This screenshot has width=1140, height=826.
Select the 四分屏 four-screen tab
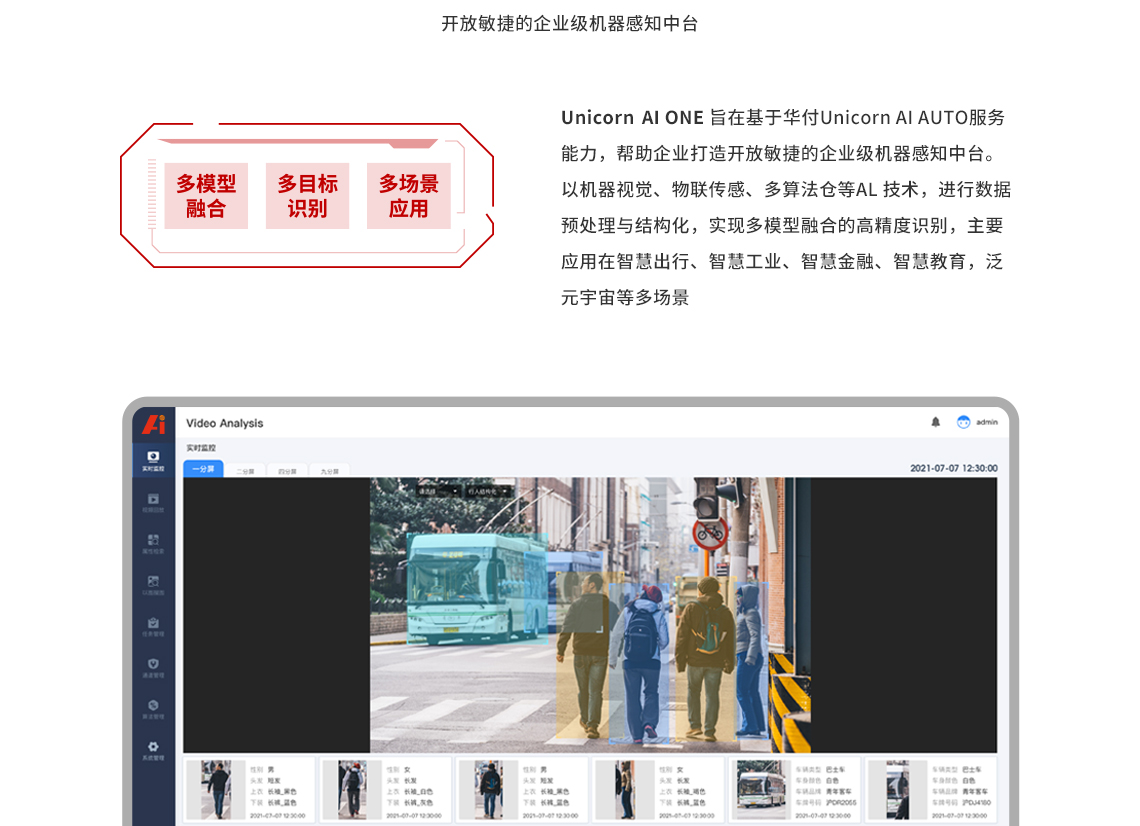pyautogui.click(x=287, y=470)
